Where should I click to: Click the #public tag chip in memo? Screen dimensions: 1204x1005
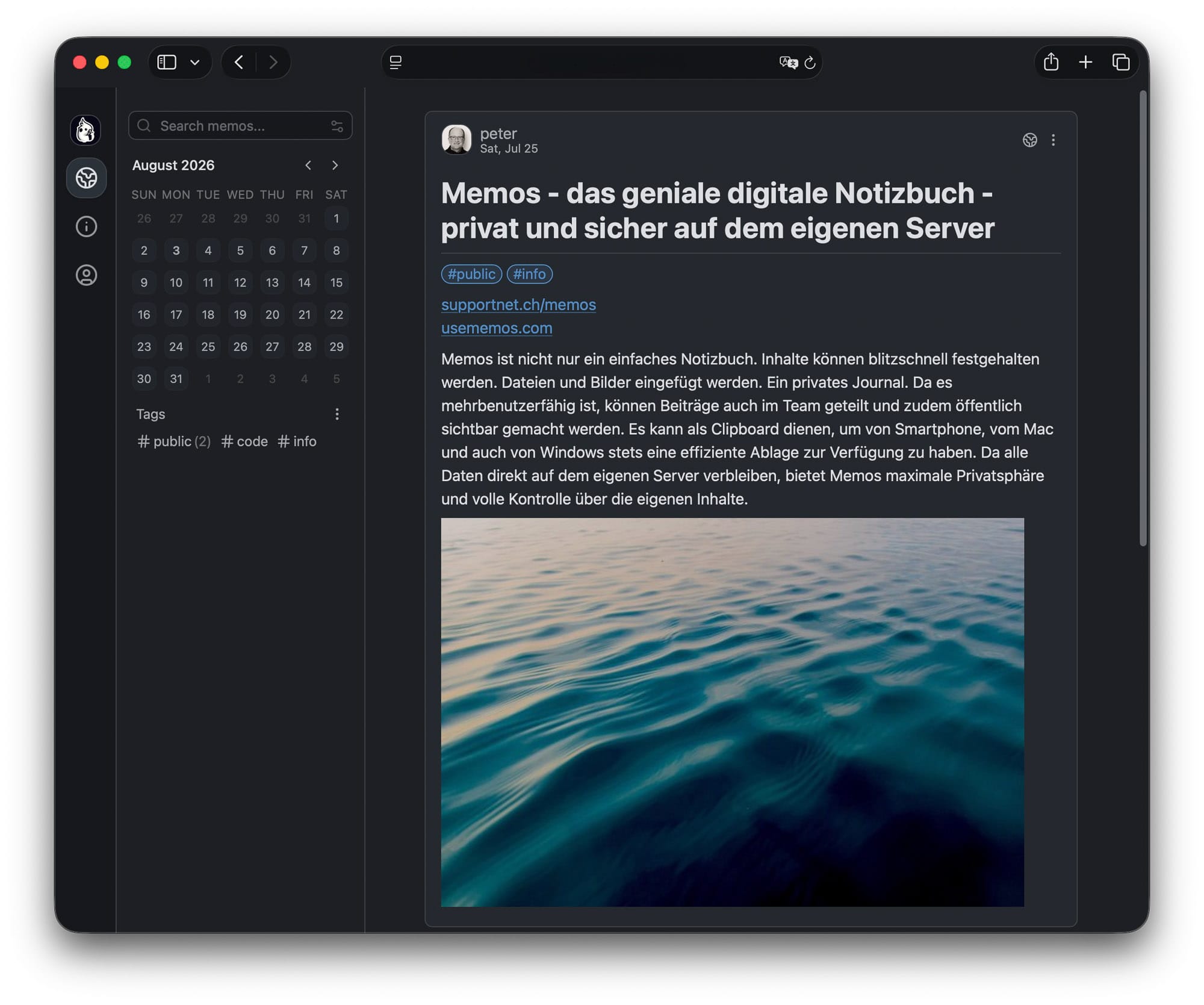[x=471, y=274]
